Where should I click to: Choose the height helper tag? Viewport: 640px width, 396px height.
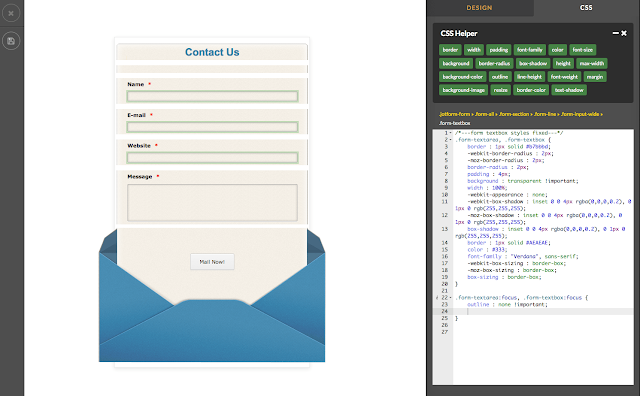(x=563, y=63)
